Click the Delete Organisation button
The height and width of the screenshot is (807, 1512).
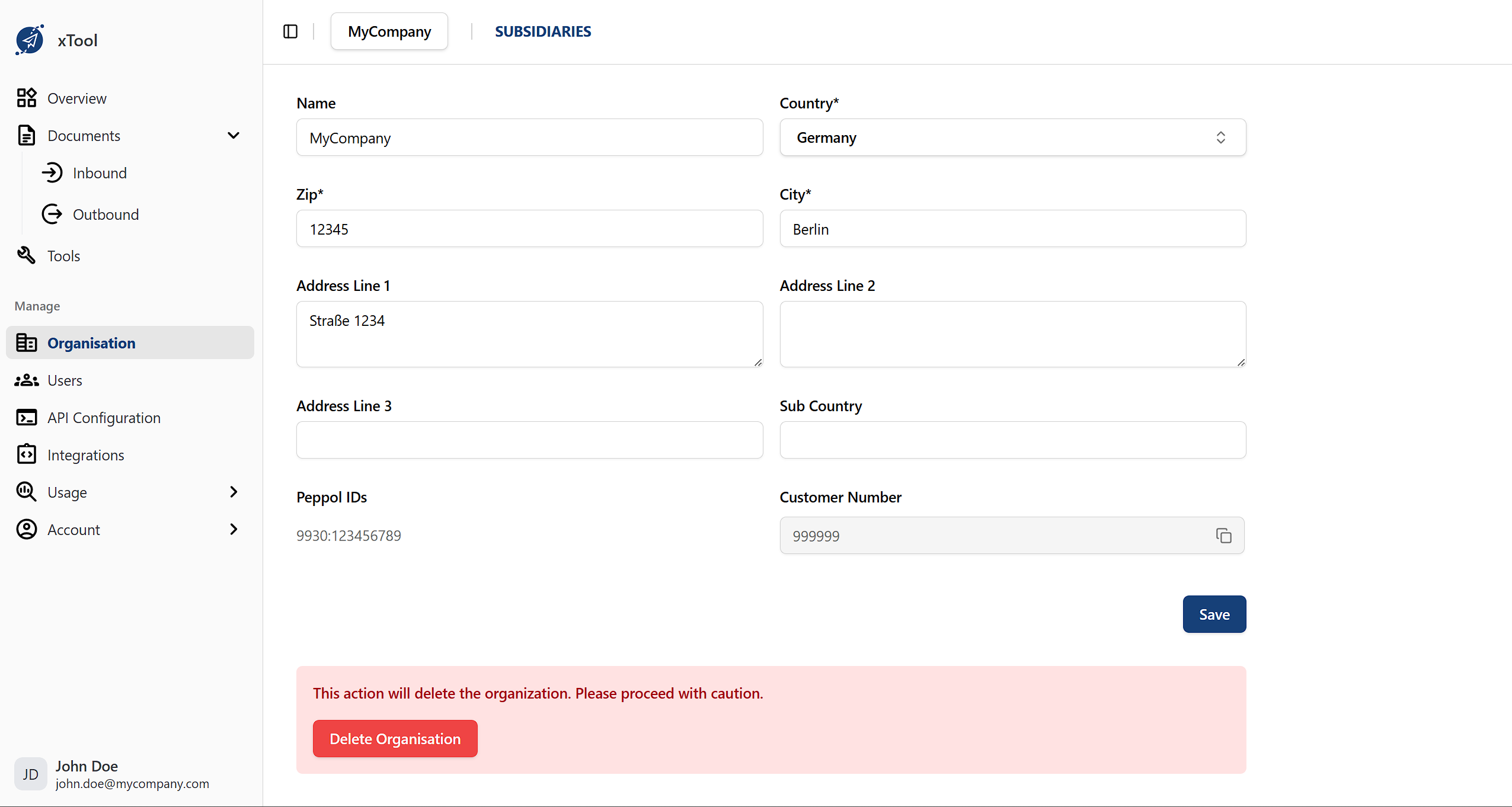(395, 738)
